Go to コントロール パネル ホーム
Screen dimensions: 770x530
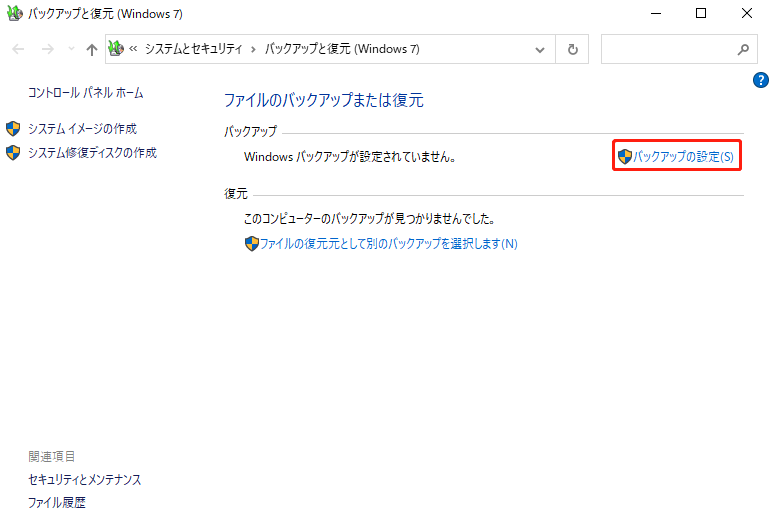(85, 92)
